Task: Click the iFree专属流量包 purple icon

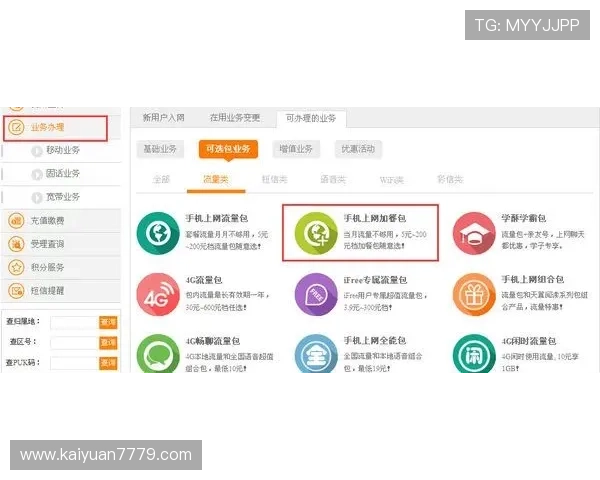Action: [x=316, y=294]
